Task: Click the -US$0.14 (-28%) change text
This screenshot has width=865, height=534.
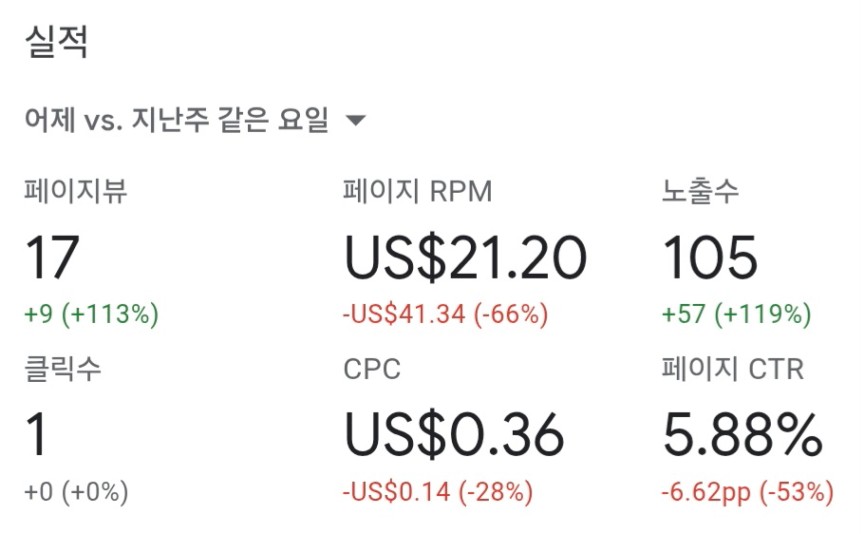Action: (437, 492)
